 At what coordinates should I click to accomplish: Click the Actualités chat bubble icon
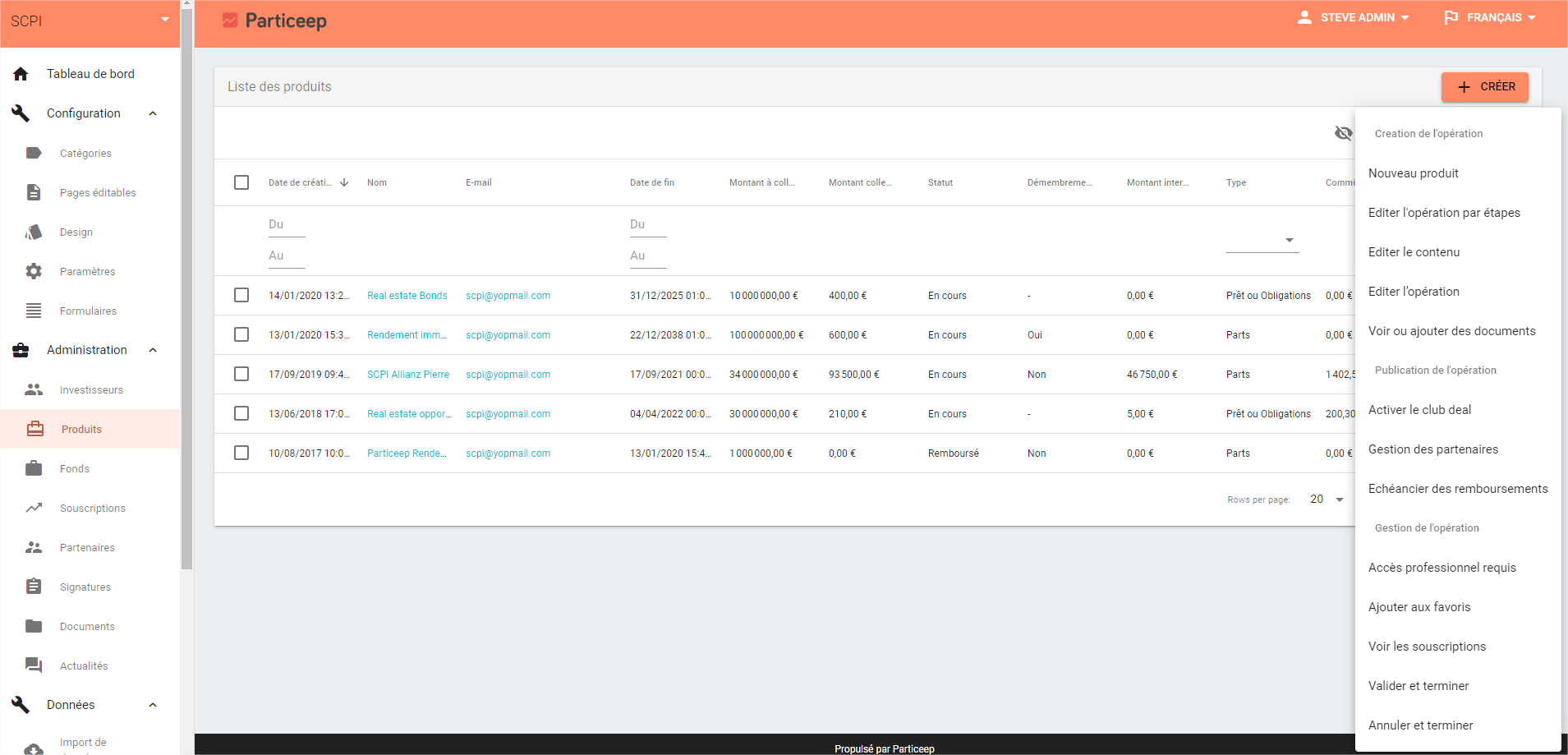(34, 665)
